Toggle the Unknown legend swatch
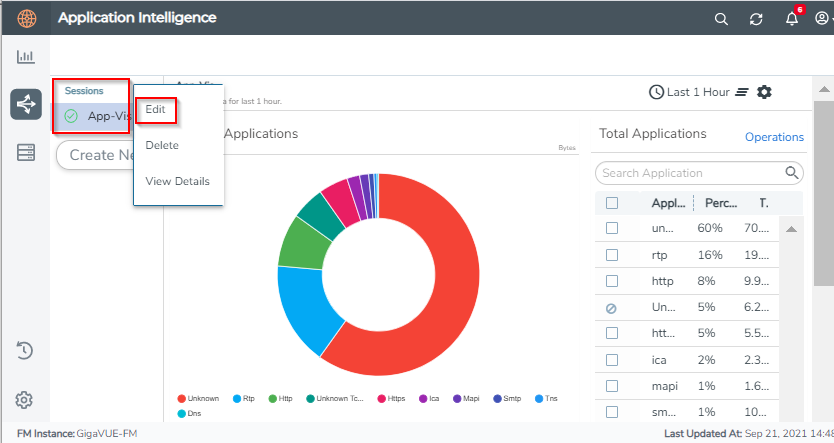 pos(181,398)
